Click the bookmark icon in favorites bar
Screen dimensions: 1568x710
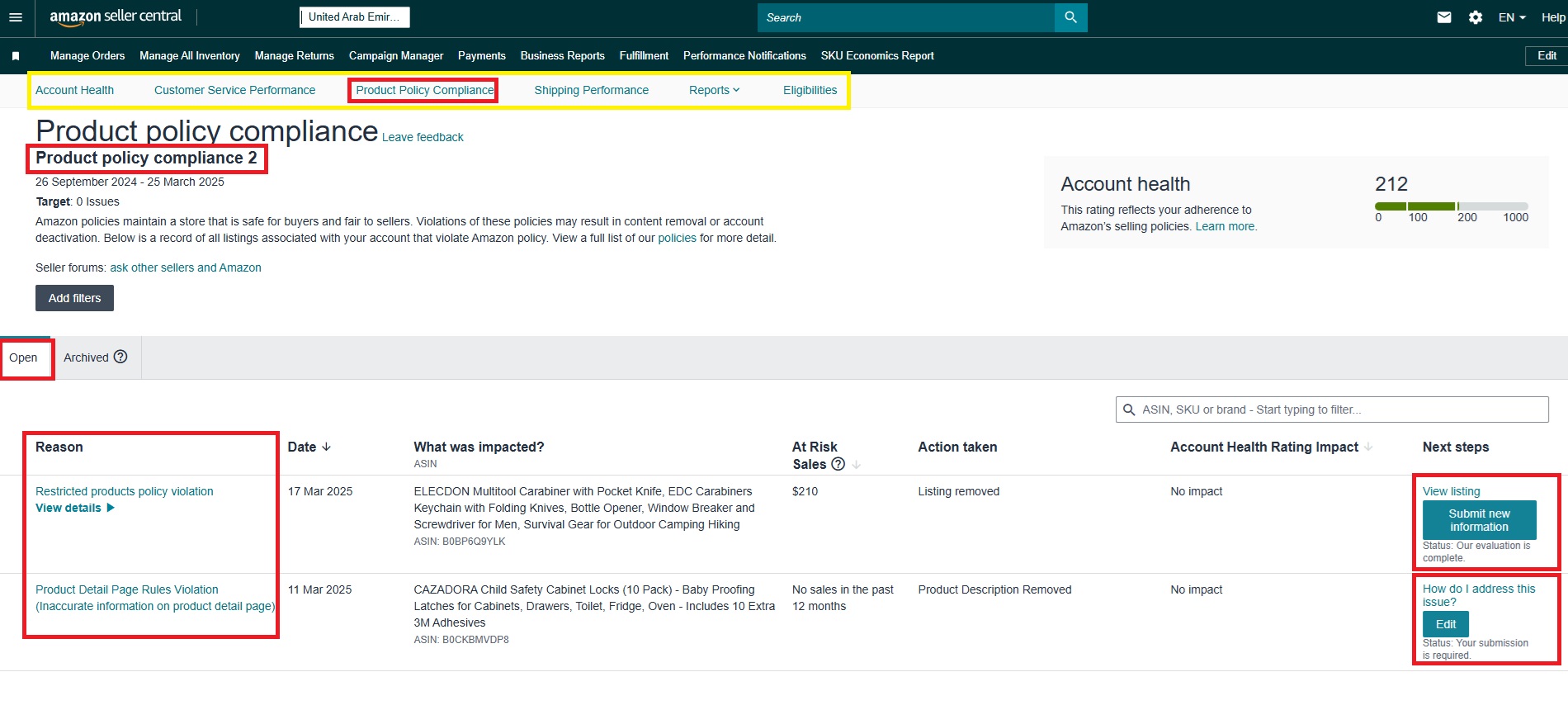point(16,56)
